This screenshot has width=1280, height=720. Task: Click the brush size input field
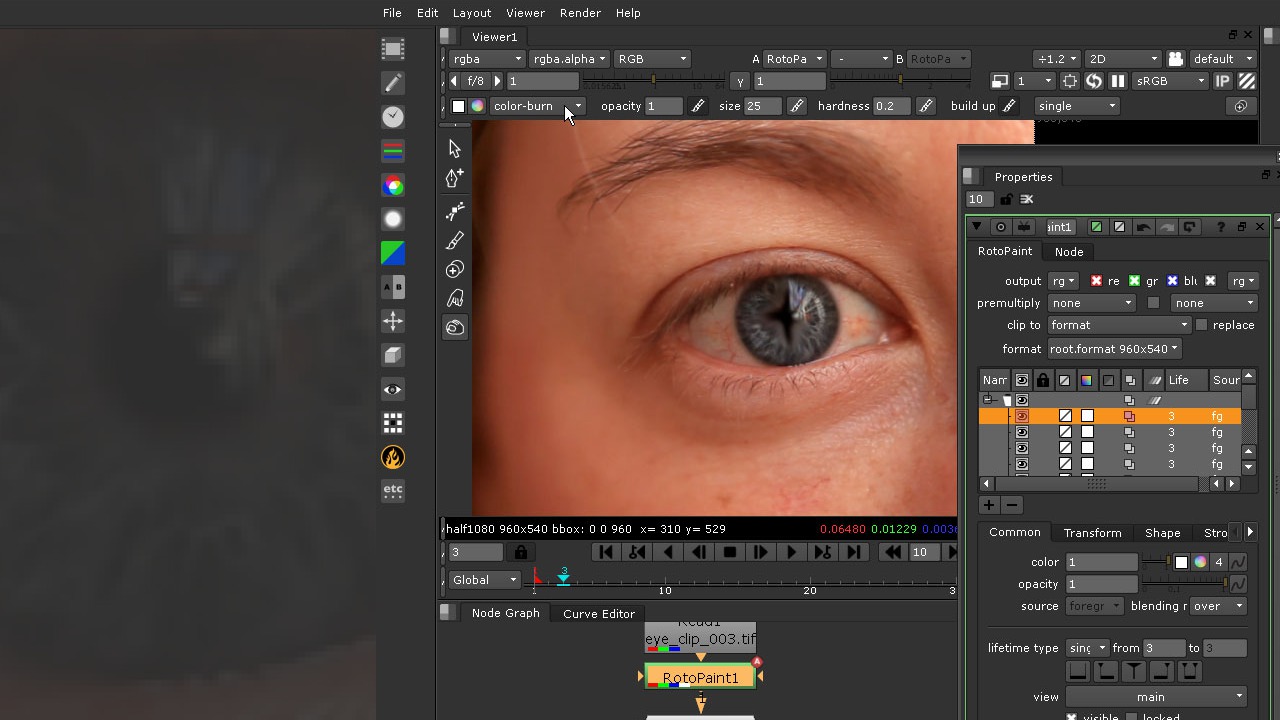click(x=763, y=106)
